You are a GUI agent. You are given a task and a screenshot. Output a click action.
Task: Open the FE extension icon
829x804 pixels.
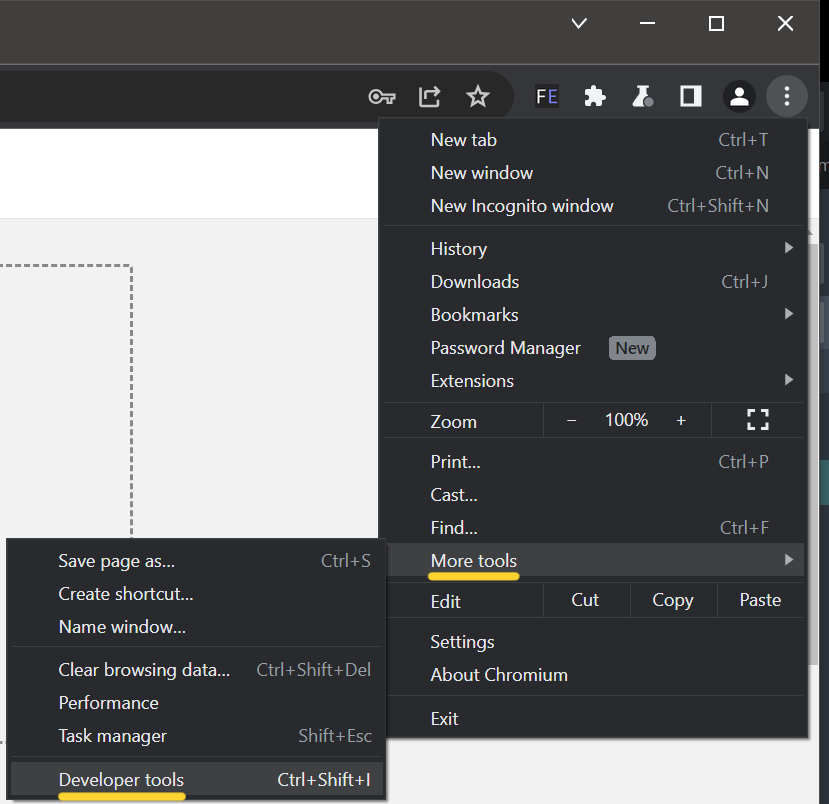click(x=546, y=96)
